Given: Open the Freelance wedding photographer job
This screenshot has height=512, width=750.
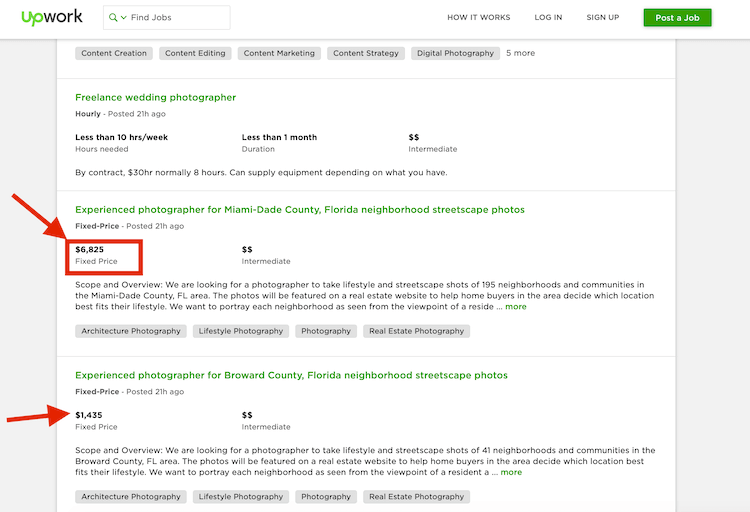Looking at the screenshot, I should pos(155,97).
